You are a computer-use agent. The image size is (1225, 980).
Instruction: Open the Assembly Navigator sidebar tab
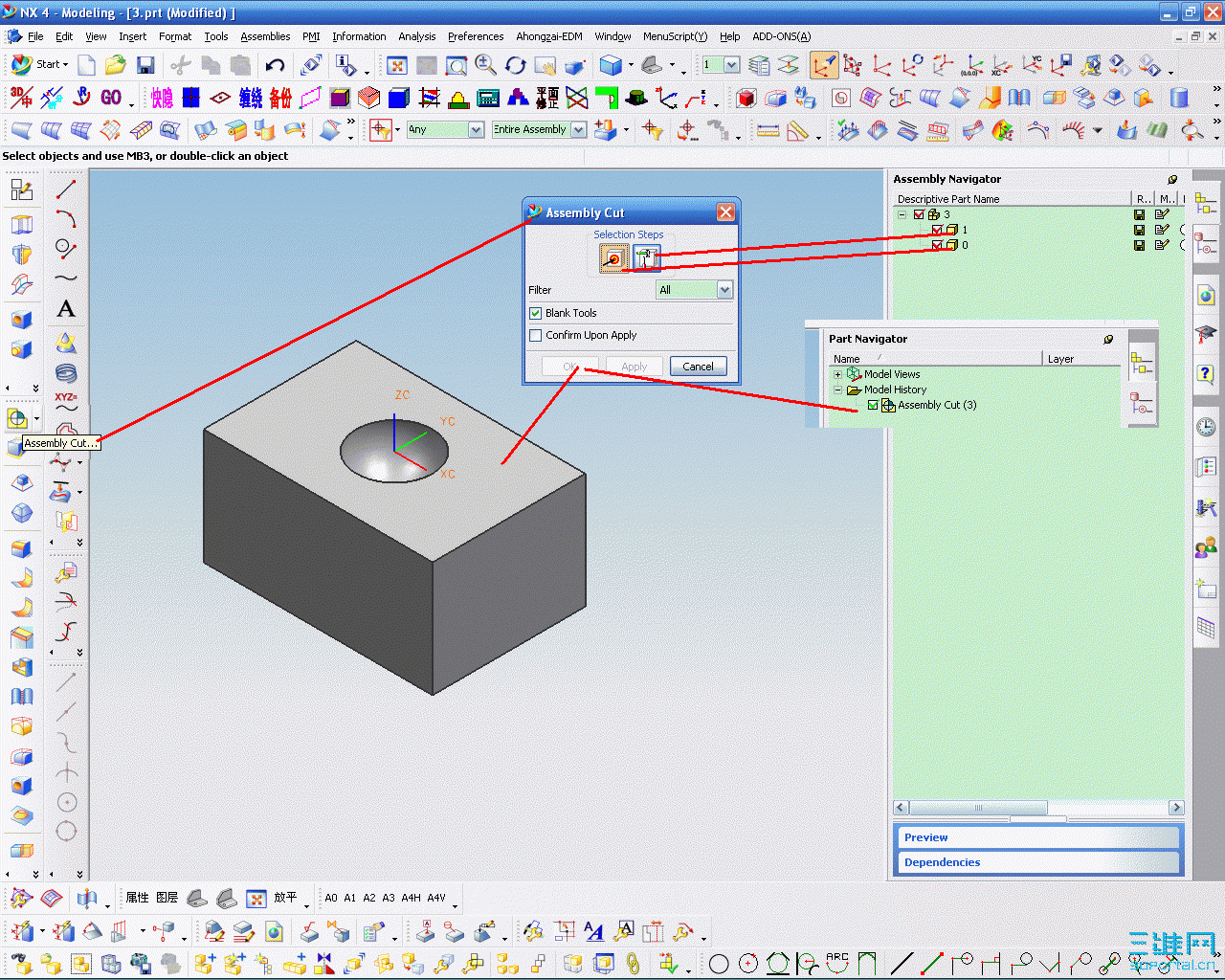[x=1206, y=203]
